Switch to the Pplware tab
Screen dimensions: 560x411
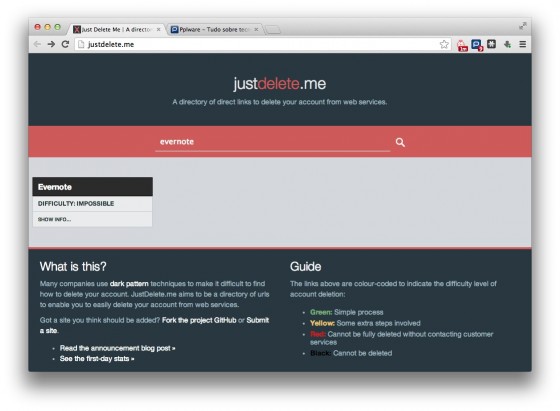(214, 29)
